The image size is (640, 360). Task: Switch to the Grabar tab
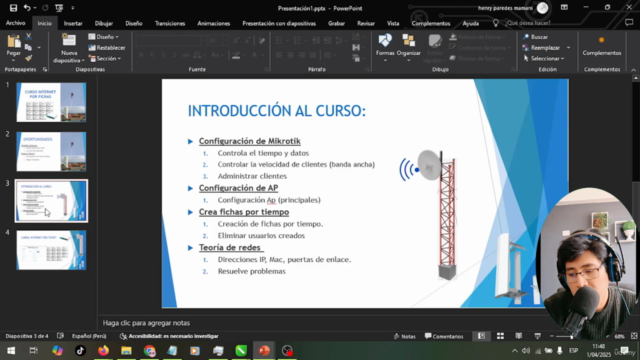[336, 23]
